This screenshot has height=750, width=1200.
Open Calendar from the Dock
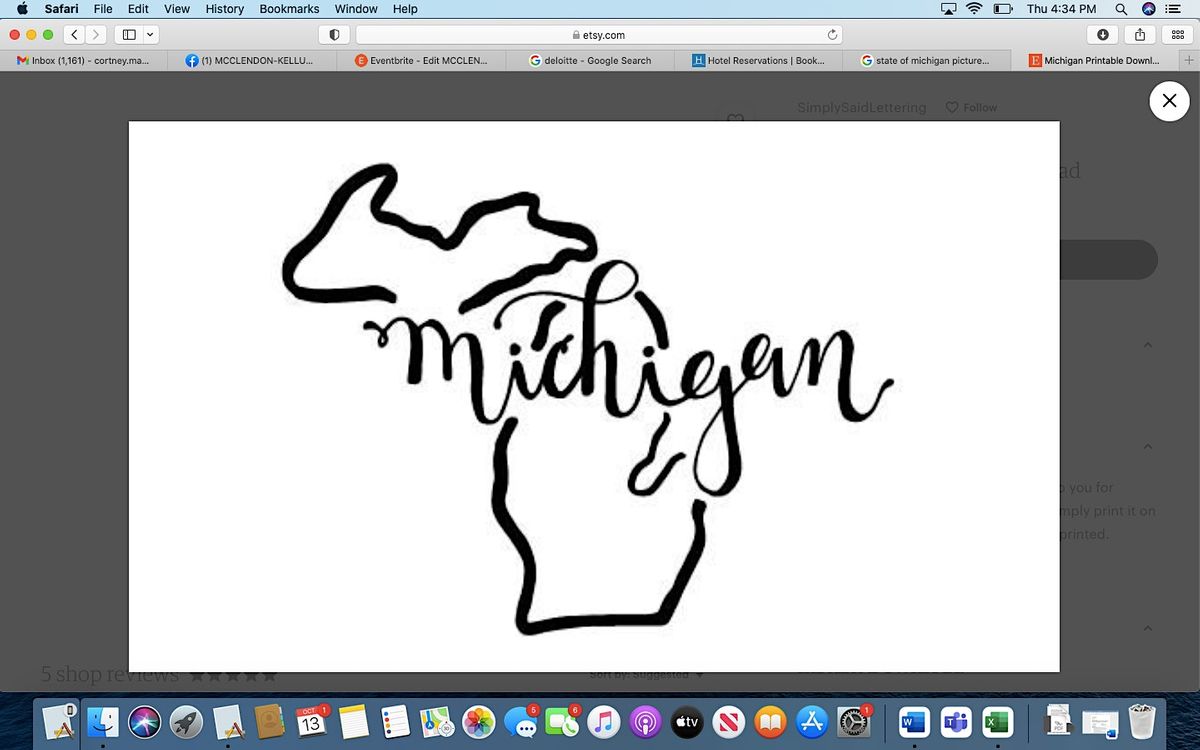point(310,722)
